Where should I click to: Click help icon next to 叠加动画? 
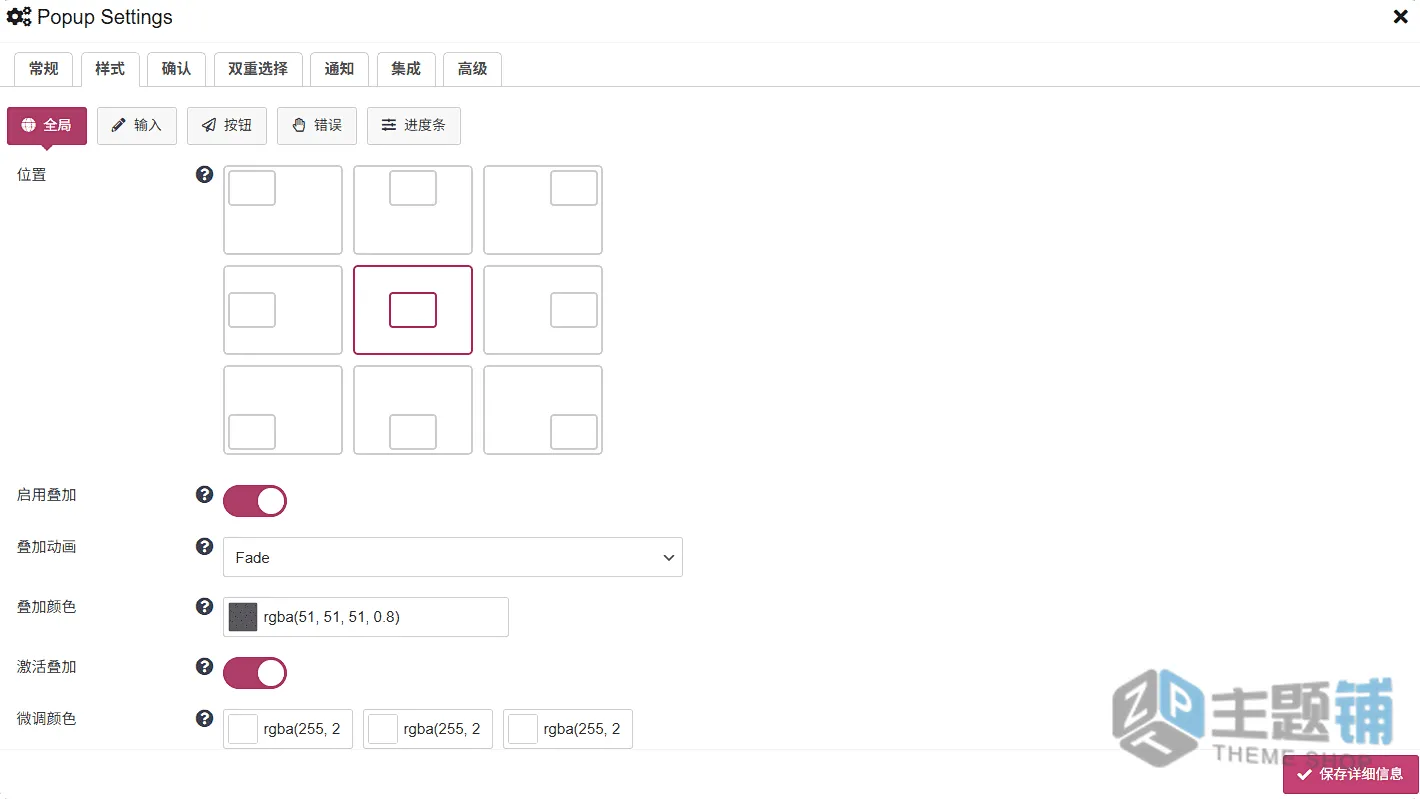click(x=204, y=546)
